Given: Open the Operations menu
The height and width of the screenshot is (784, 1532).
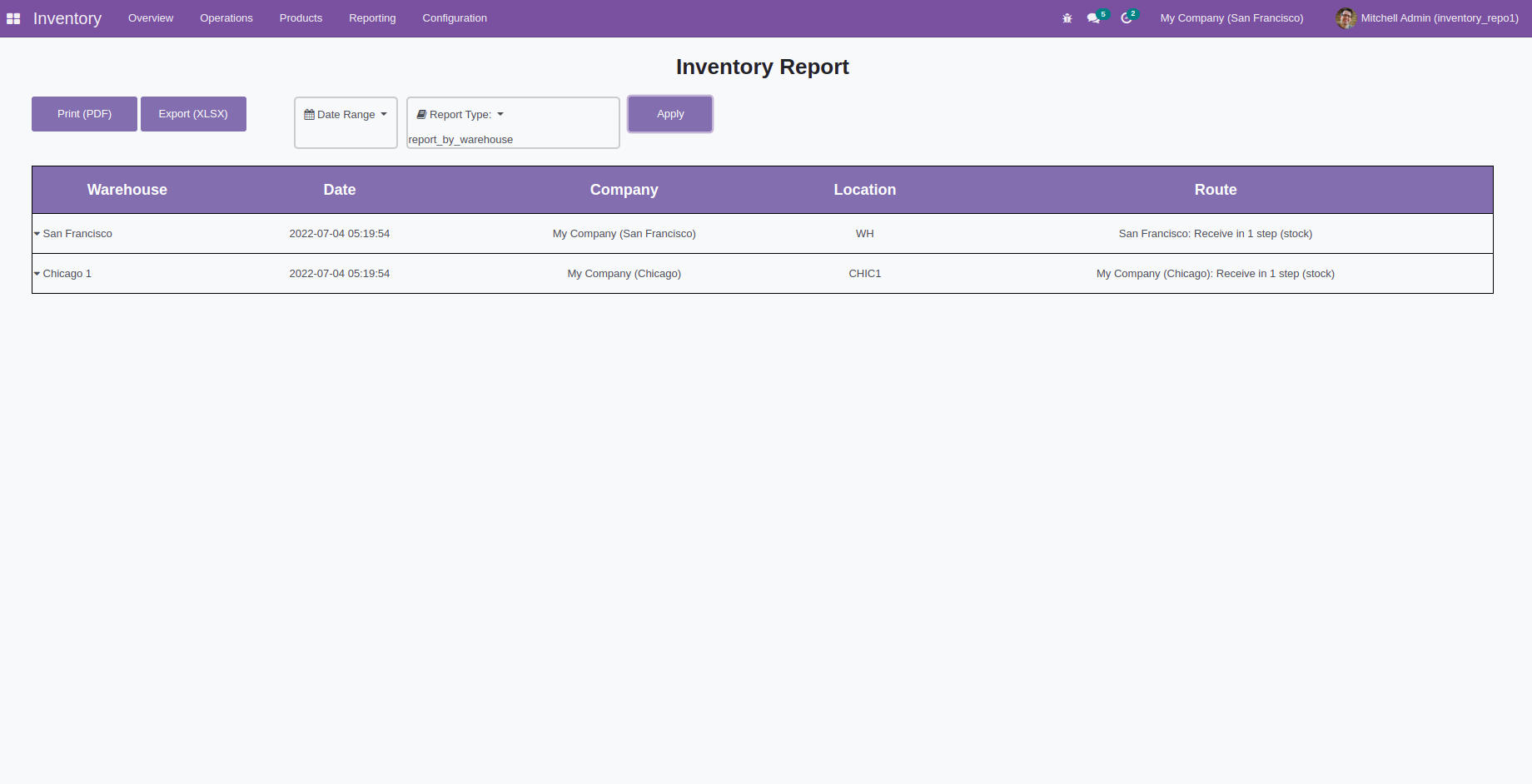Looking at the screenshot, I should (226, 18).
